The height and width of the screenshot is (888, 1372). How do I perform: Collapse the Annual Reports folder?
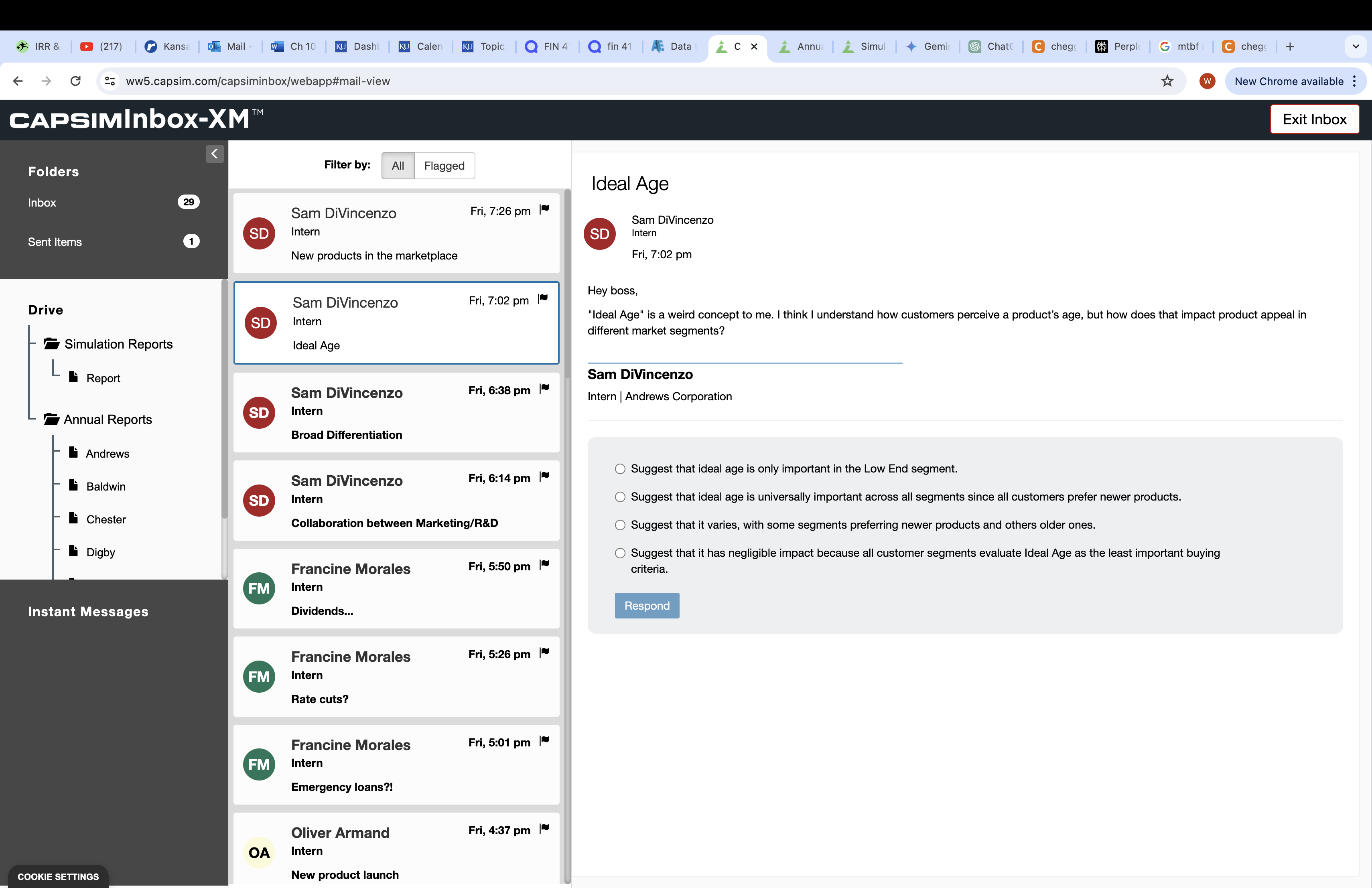point(52,420)
